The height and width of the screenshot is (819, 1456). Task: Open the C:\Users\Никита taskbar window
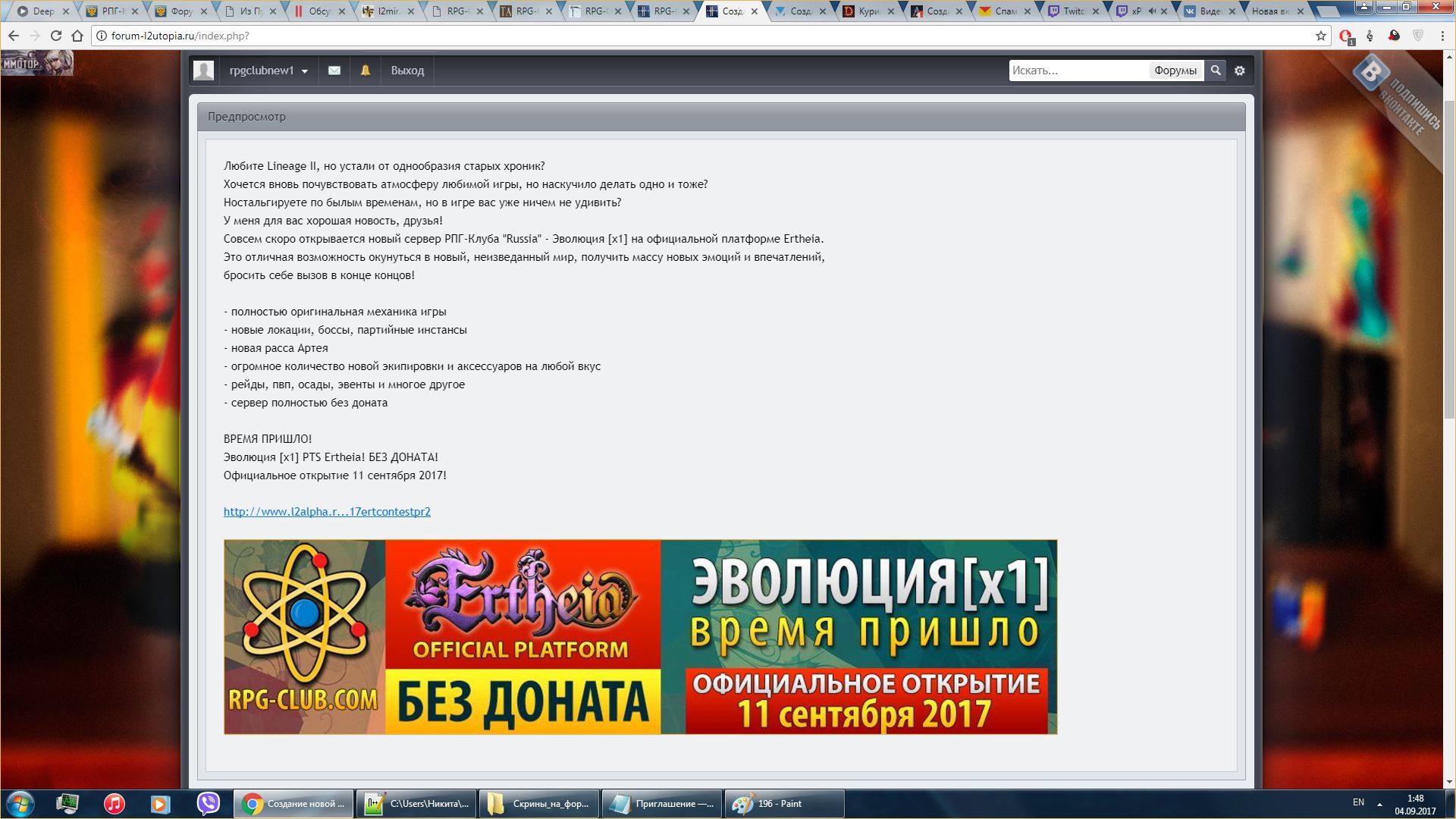tap(416, 804)
